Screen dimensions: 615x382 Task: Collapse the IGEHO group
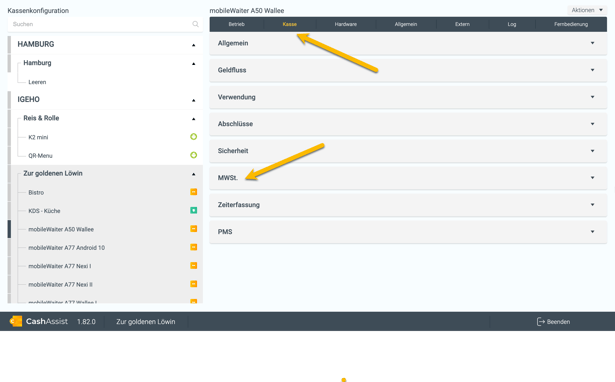pos(193,100)
